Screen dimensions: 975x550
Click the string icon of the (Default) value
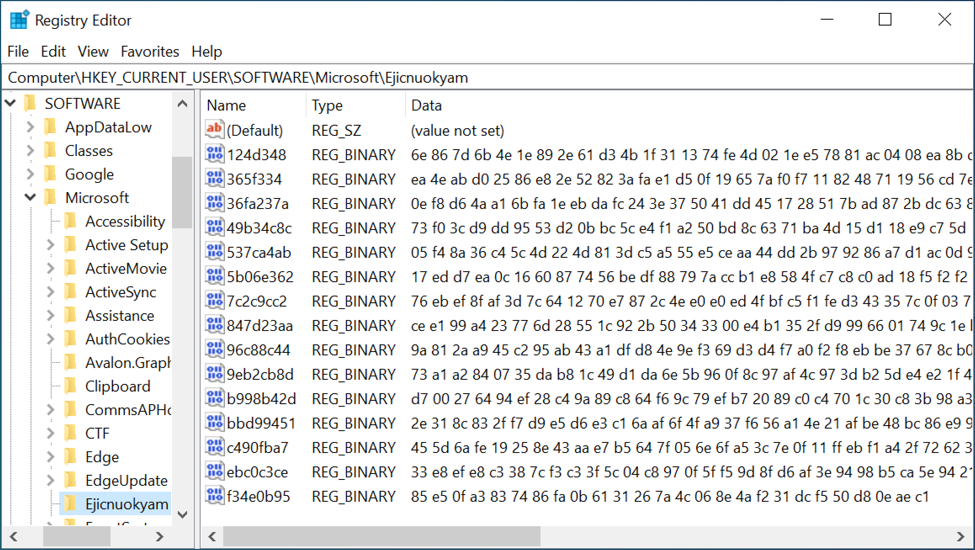(x=214, y=130)
